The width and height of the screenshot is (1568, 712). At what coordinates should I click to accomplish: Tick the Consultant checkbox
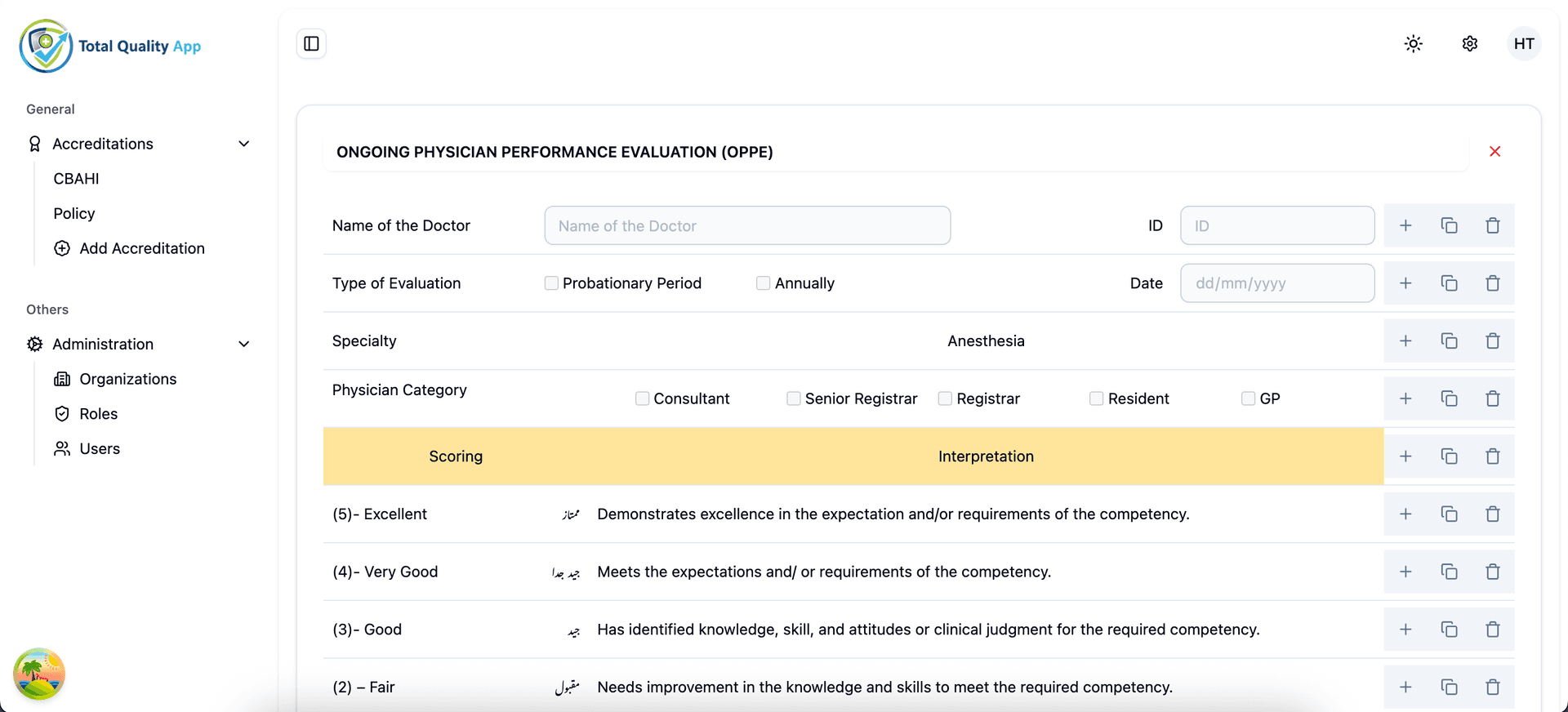(x=642, y=398)
